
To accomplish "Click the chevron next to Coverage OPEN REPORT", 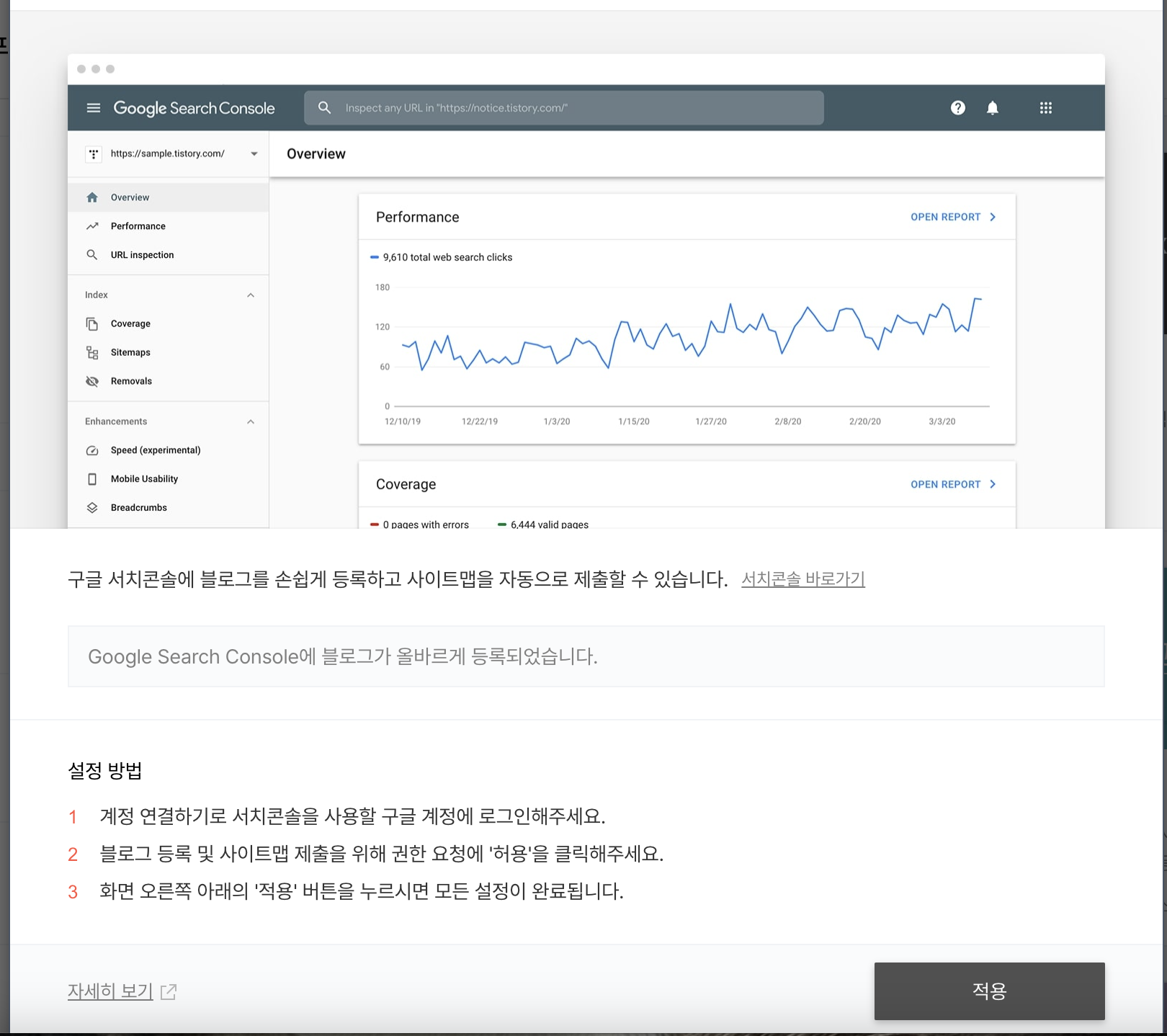I will 993,484.
